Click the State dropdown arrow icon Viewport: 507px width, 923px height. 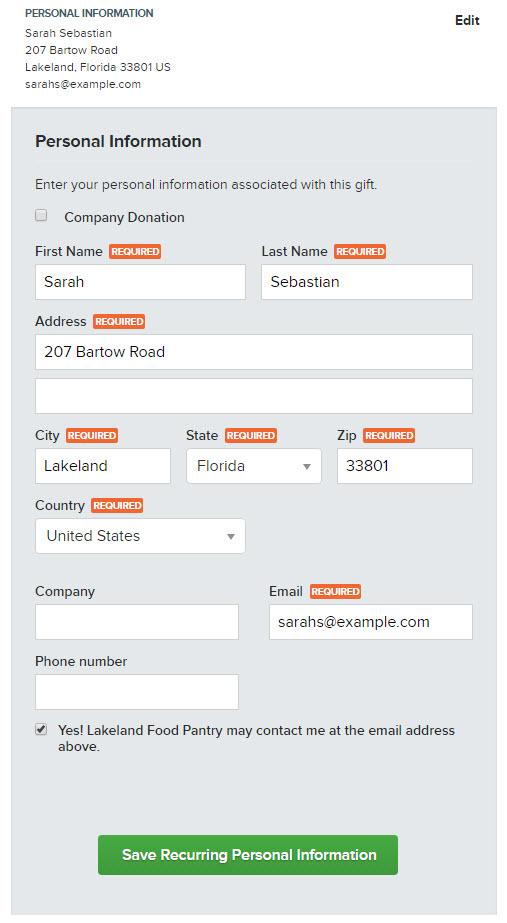point(307,467)
